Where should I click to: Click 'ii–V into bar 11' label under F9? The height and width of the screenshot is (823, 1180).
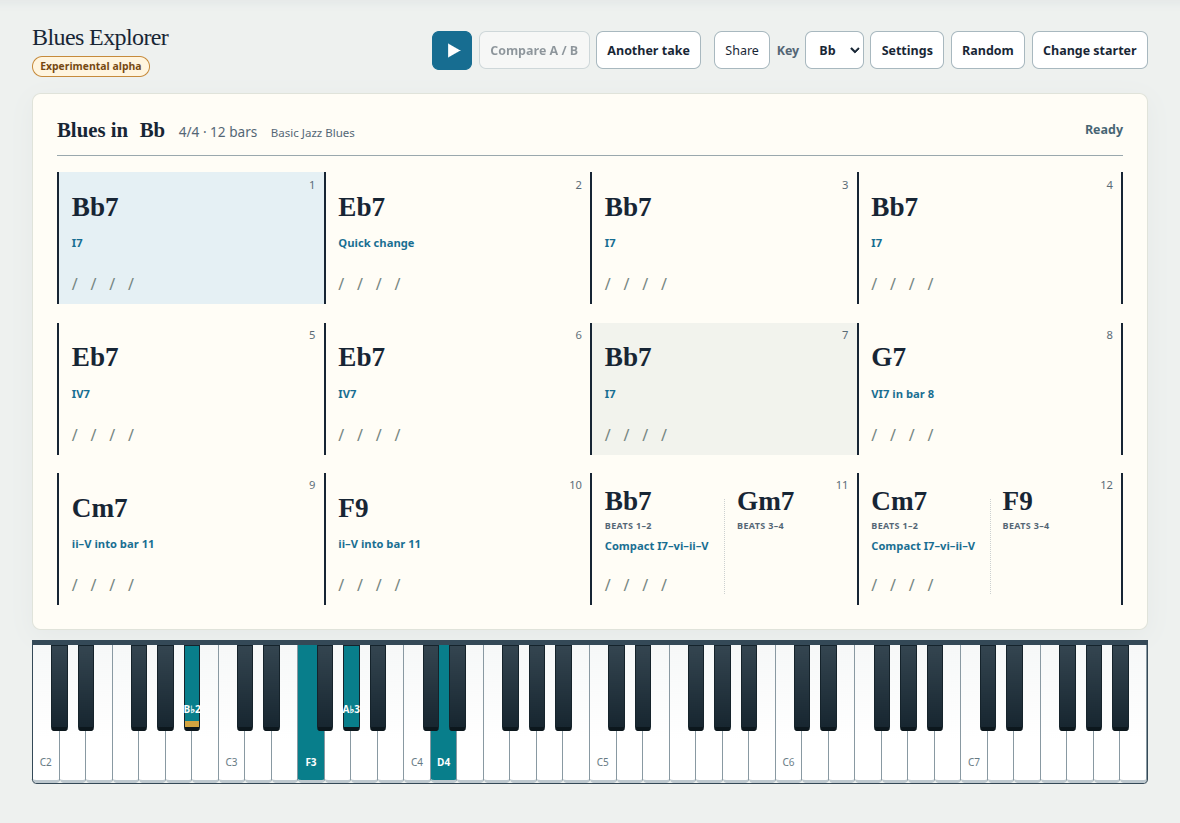[379, 544]
